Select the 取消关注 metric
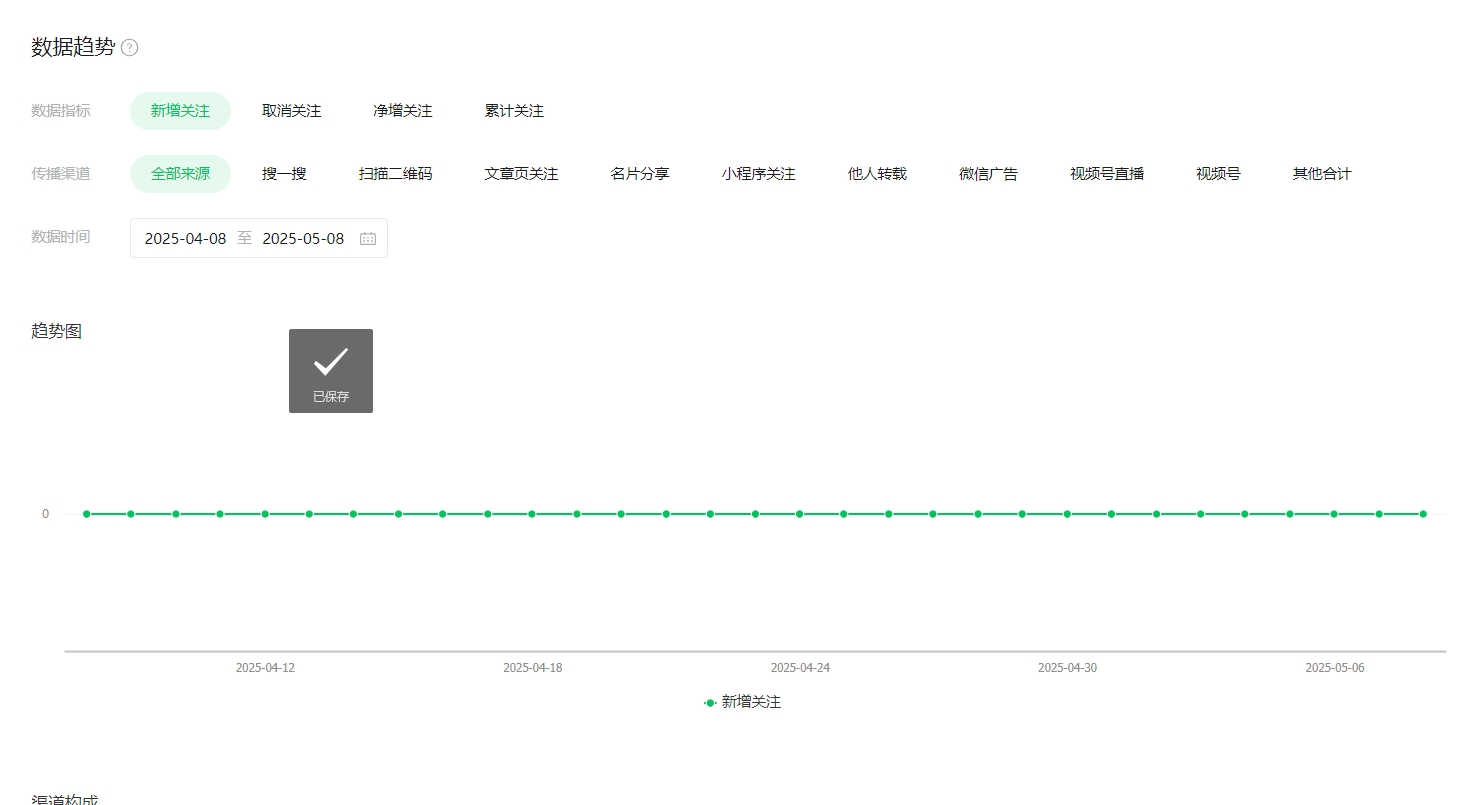The width and height of the screenshot is (1463, 805). pyautogui.click(x=292, y=111)
